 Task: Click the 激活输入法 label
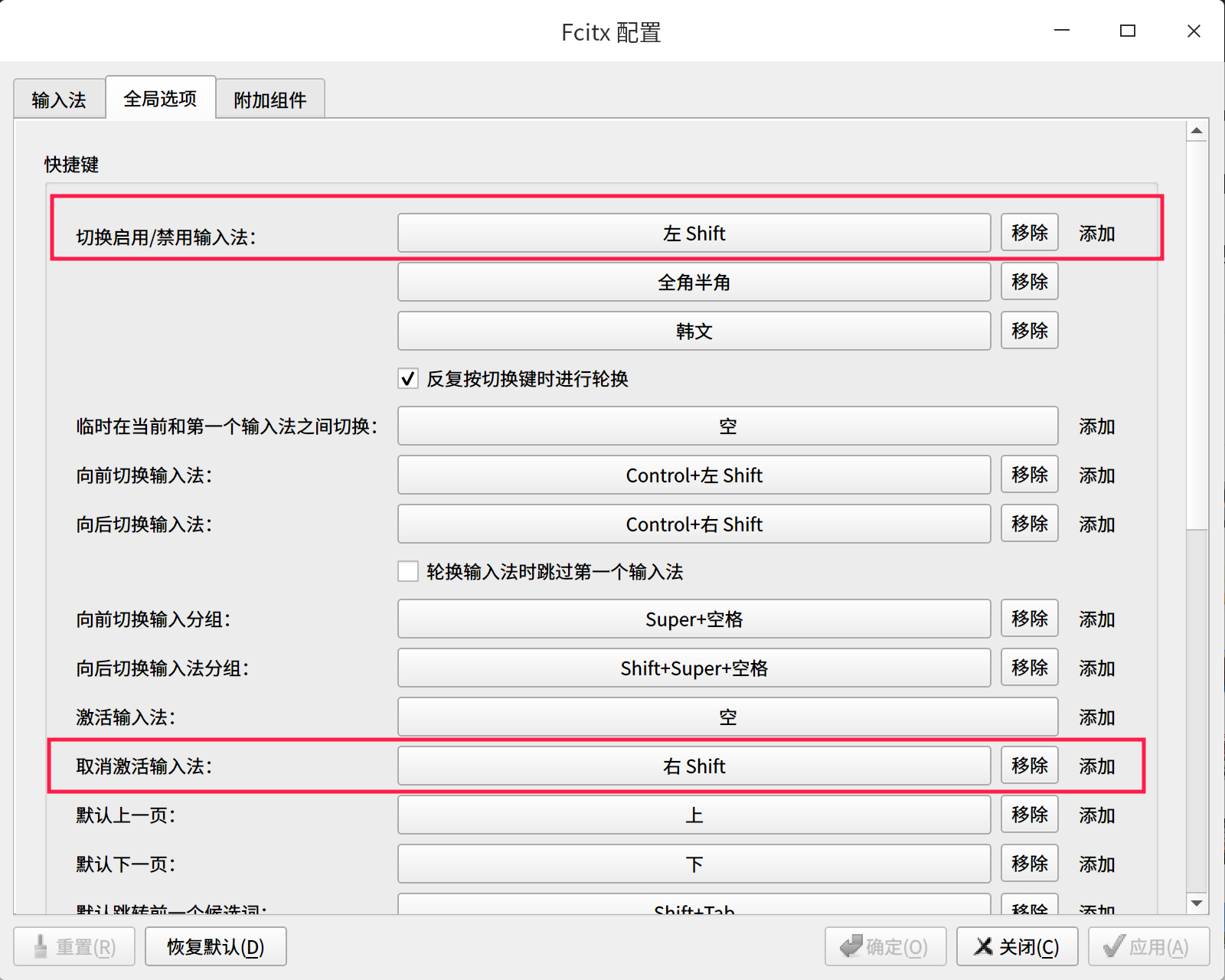click(126, 717)
